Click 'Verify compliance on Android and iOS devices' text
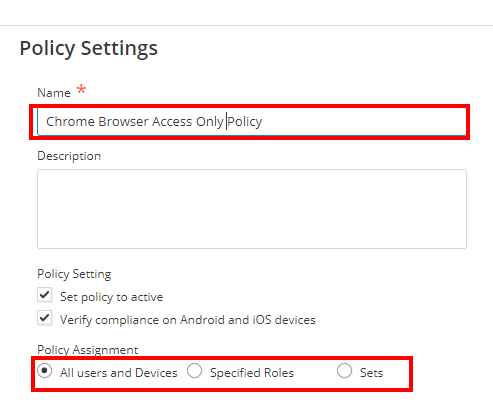The image size is (493, 408). click(188, 320)
